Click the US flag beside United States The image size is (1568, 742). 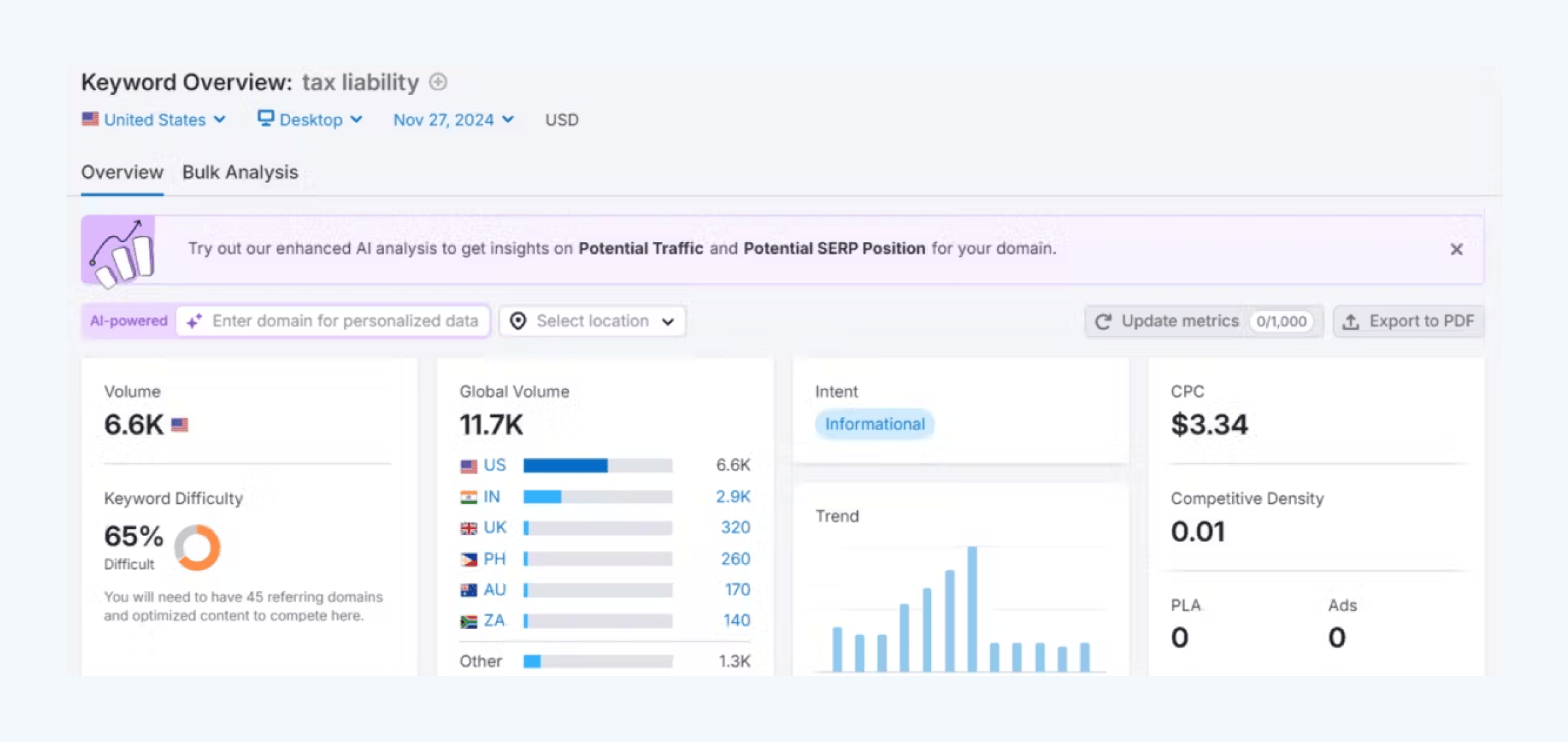[x=90, y=119]
